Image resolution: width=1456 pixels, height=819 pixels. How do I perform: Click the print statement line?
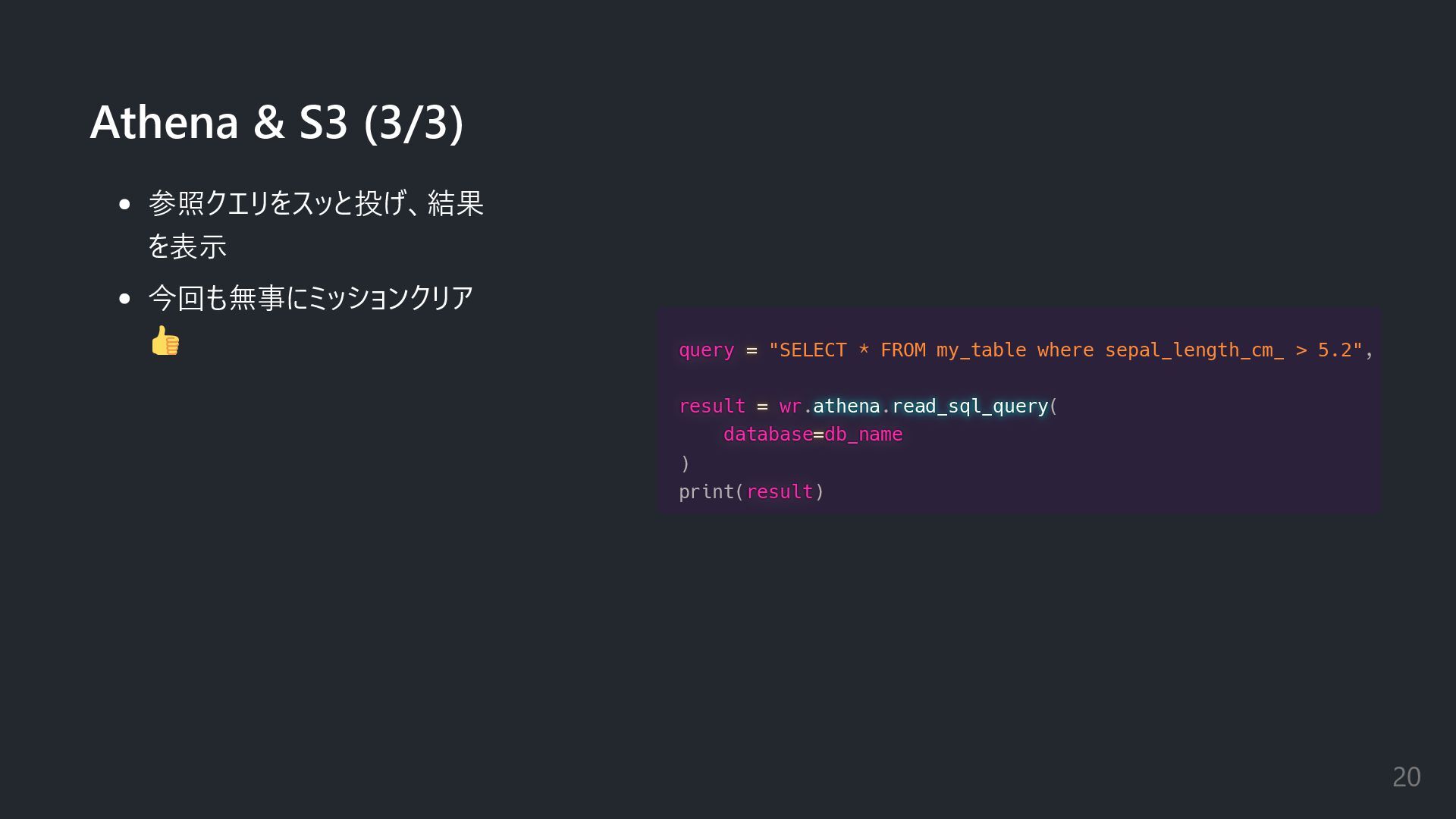[752, 492]
